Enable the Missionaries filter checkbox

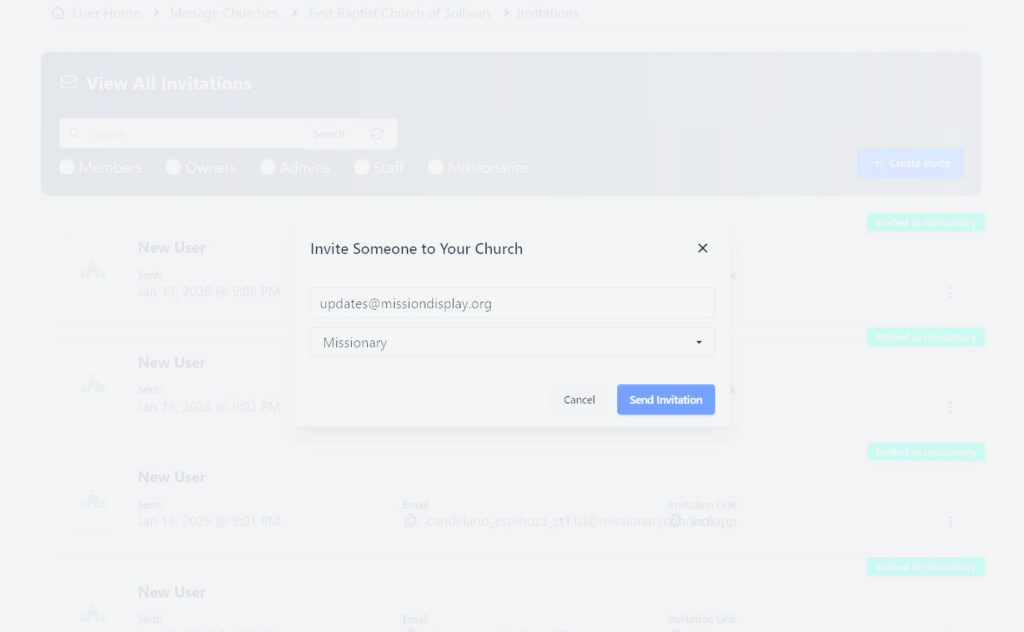(x=436, y=168)
